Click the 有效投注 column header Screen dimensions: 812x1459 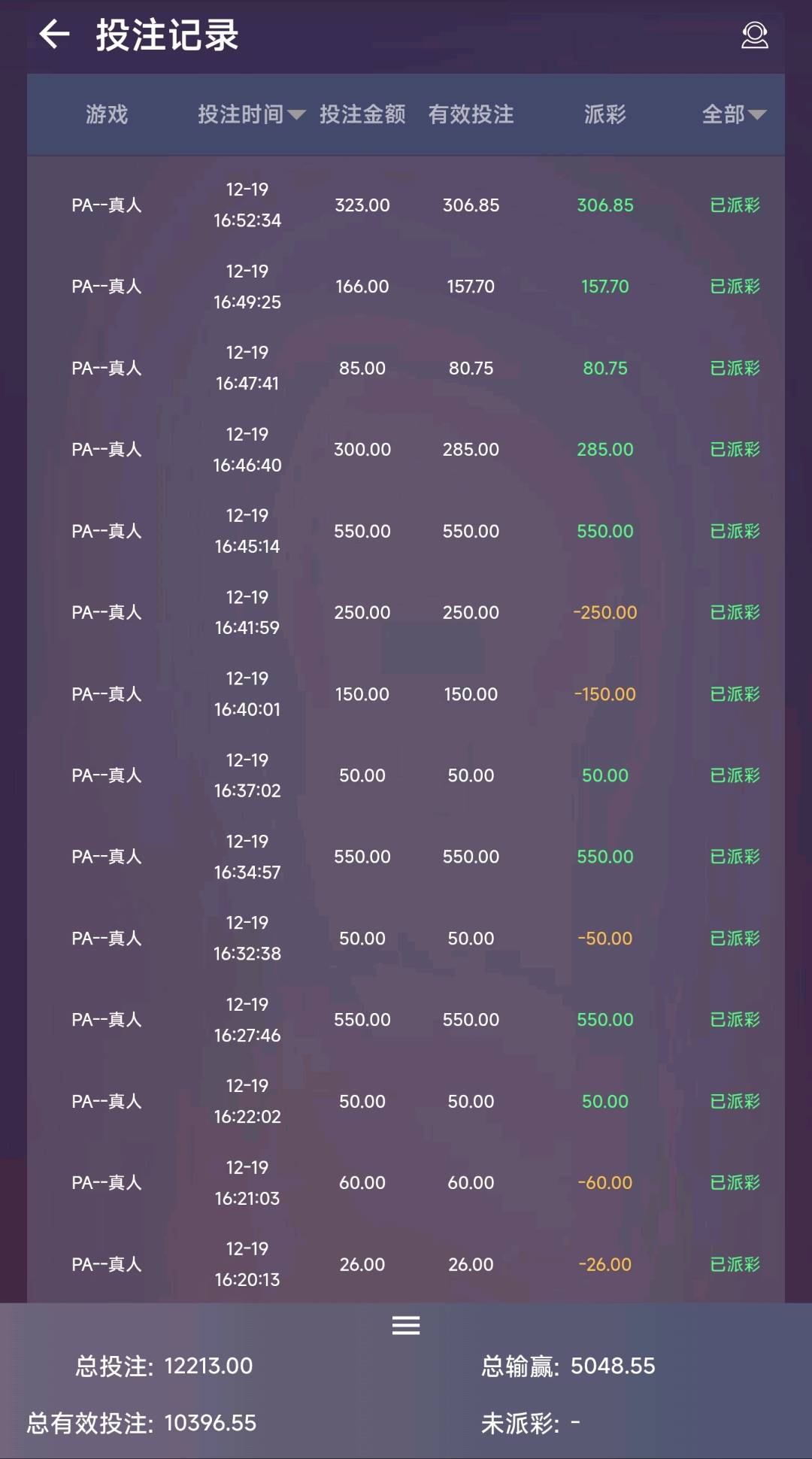(x=471, y=114)
